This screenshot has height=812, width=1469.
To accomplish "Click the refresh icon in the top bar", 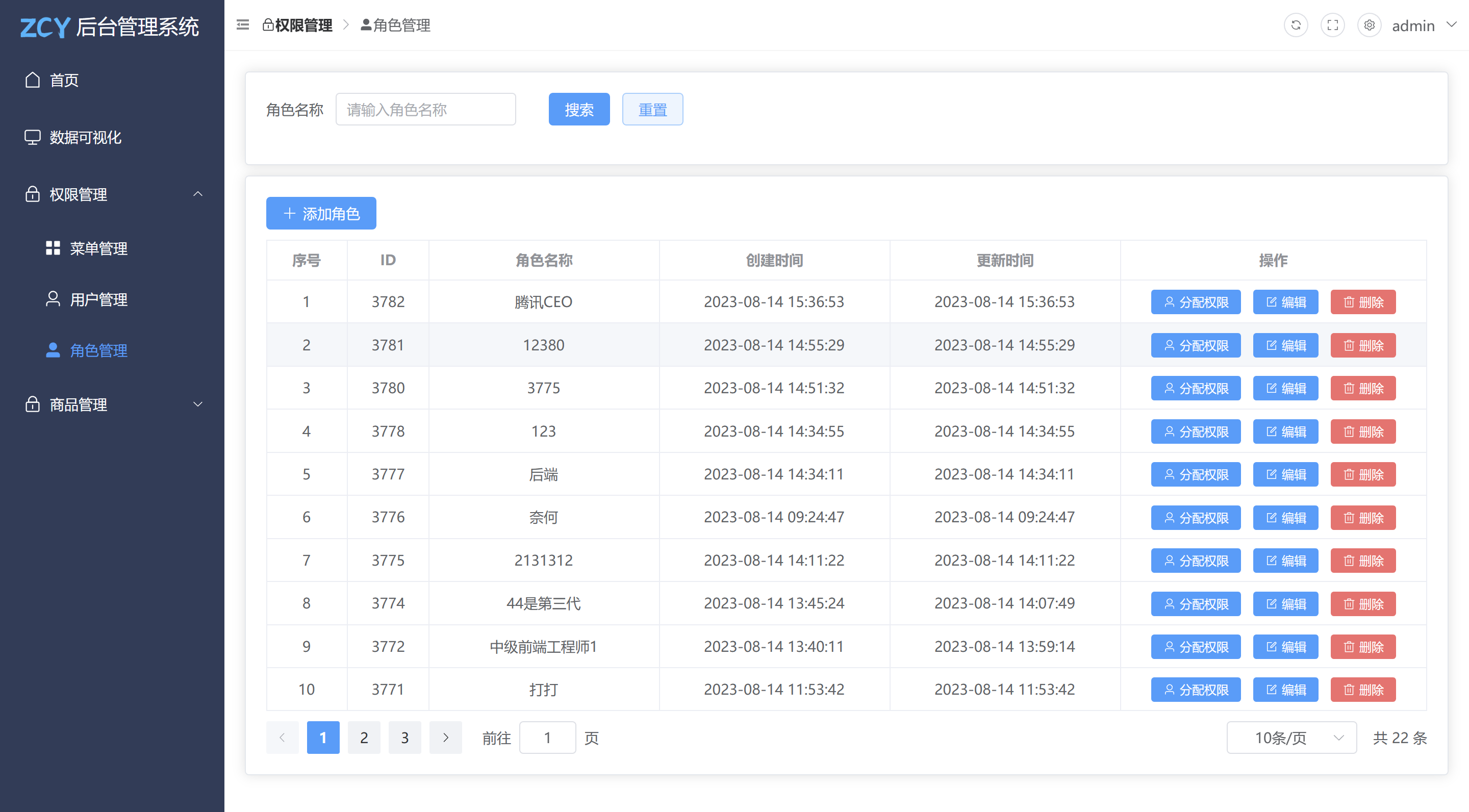I will click(x=1296, y=25).
